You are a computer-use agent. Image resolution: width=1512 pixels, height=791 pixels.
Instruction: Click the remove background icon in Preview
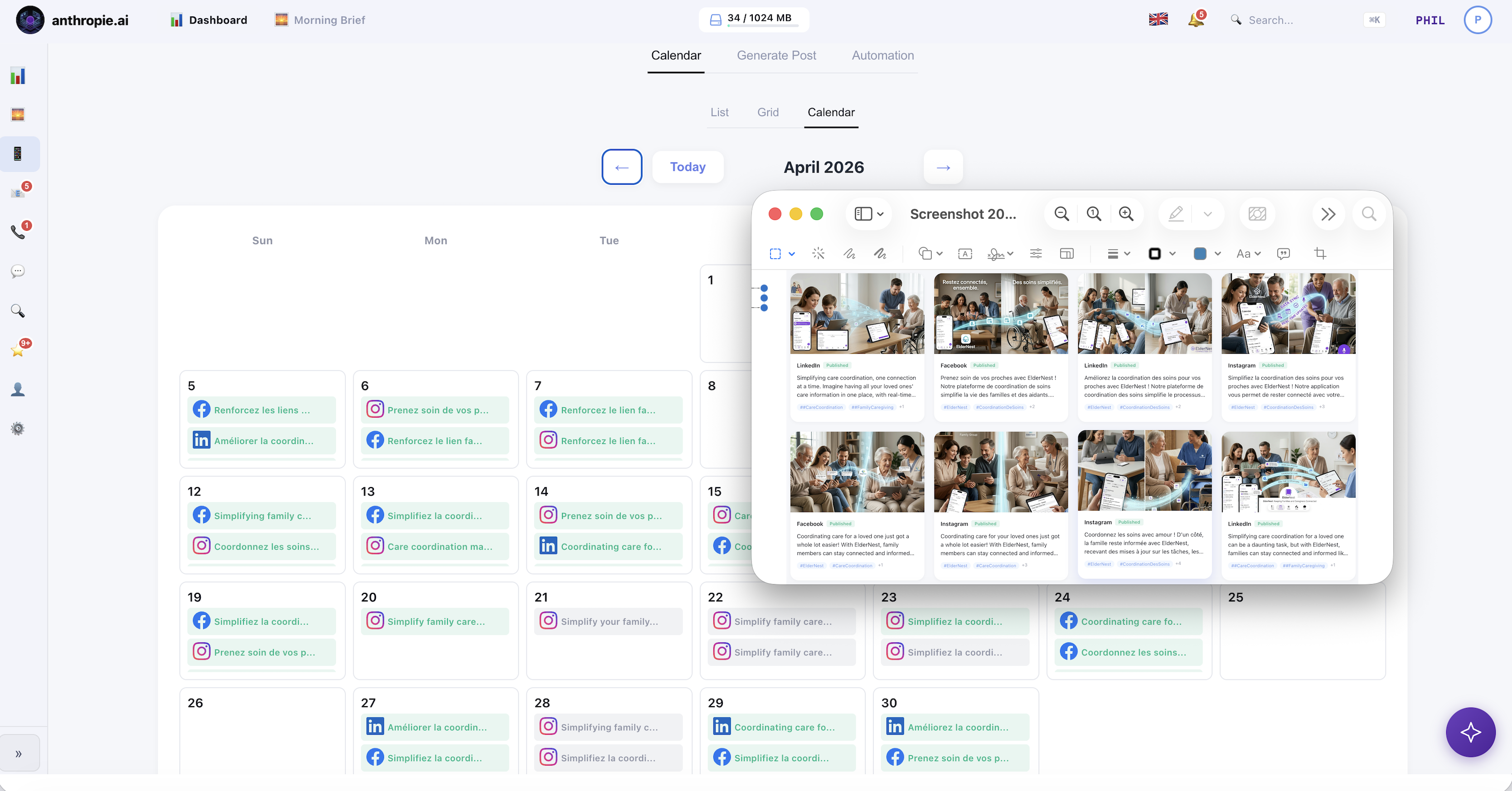[1257, 214]
